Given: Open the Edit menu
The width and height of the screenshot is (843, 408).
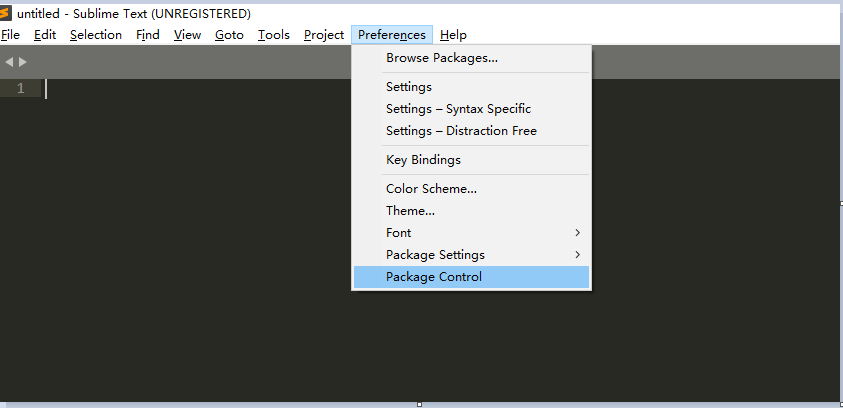Looking at the screenshot, I should [45, 35].
